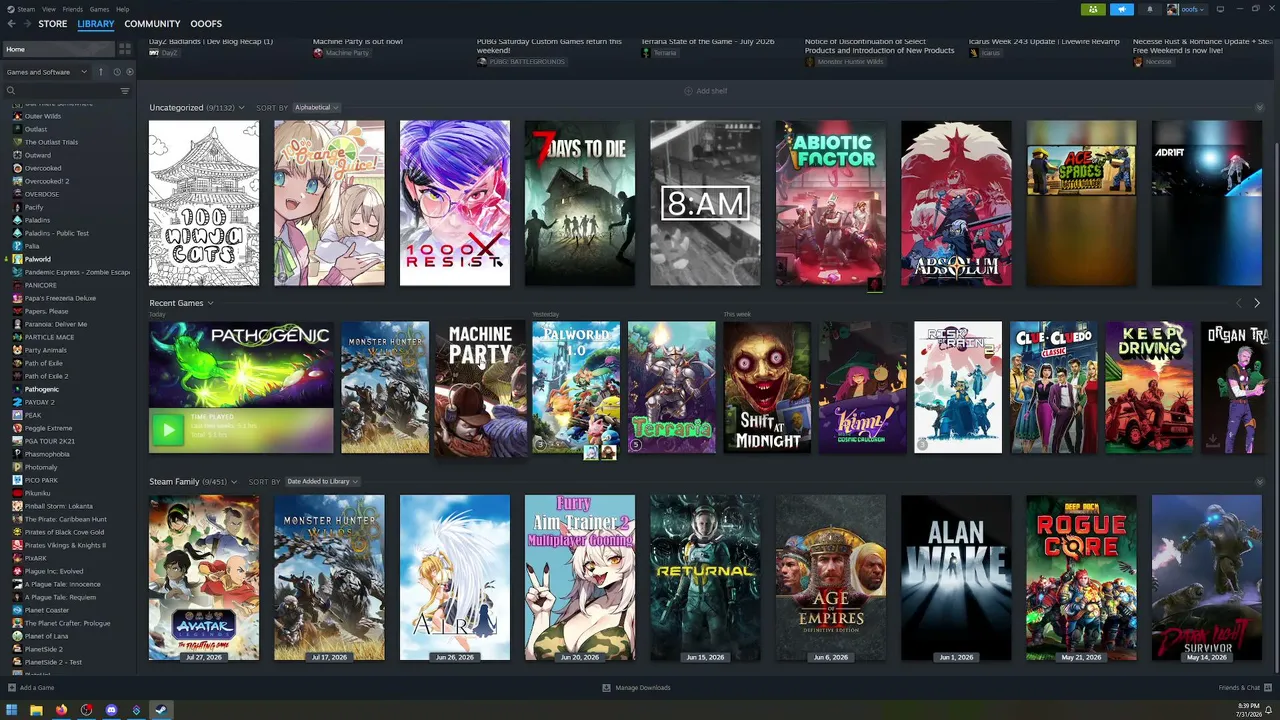Image resolution: width=1280 pixels, height=720 pixels.
Task: Open File Explorer from the taskbar
Action: coord(37,710)
